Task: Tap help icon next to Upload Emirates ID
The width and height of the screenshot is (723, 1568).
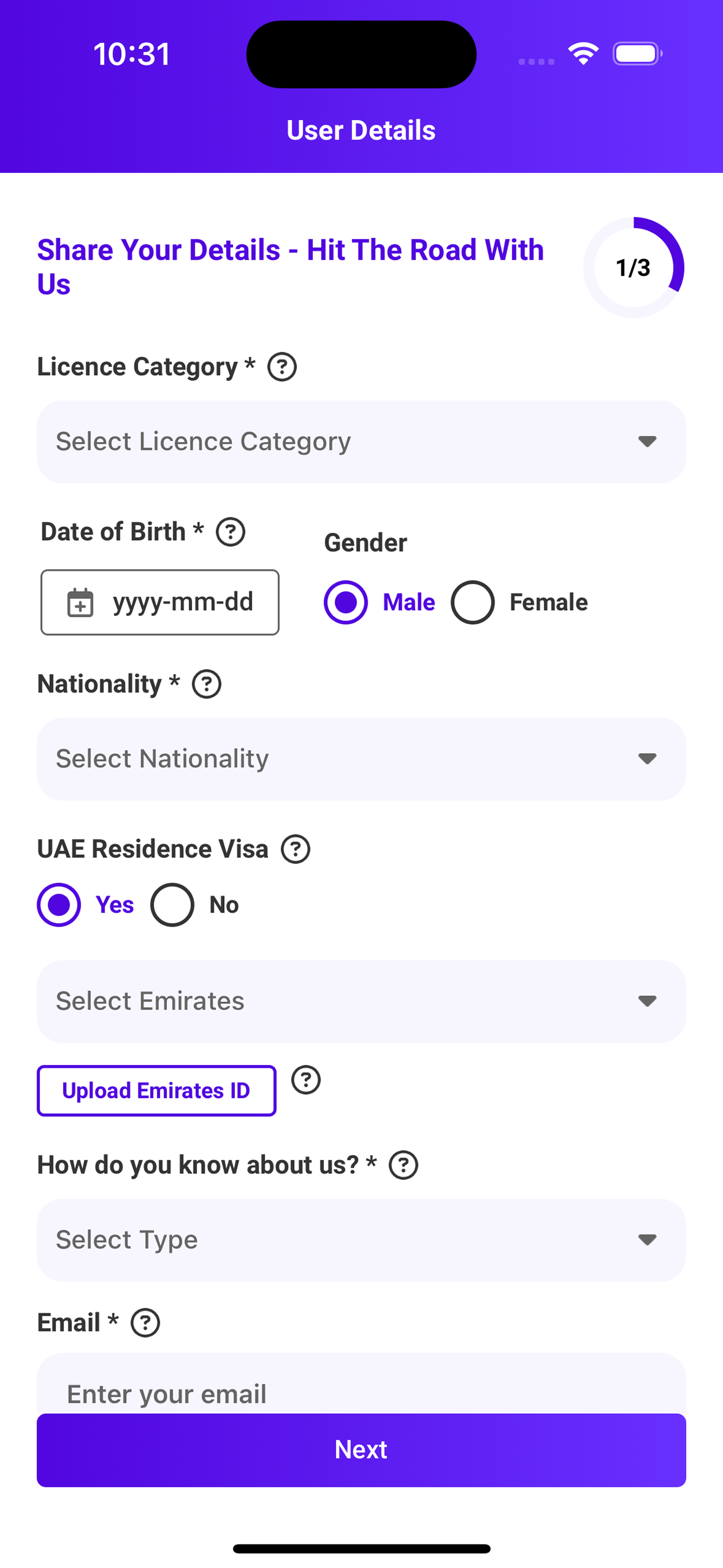Action: coord(305,1080)
